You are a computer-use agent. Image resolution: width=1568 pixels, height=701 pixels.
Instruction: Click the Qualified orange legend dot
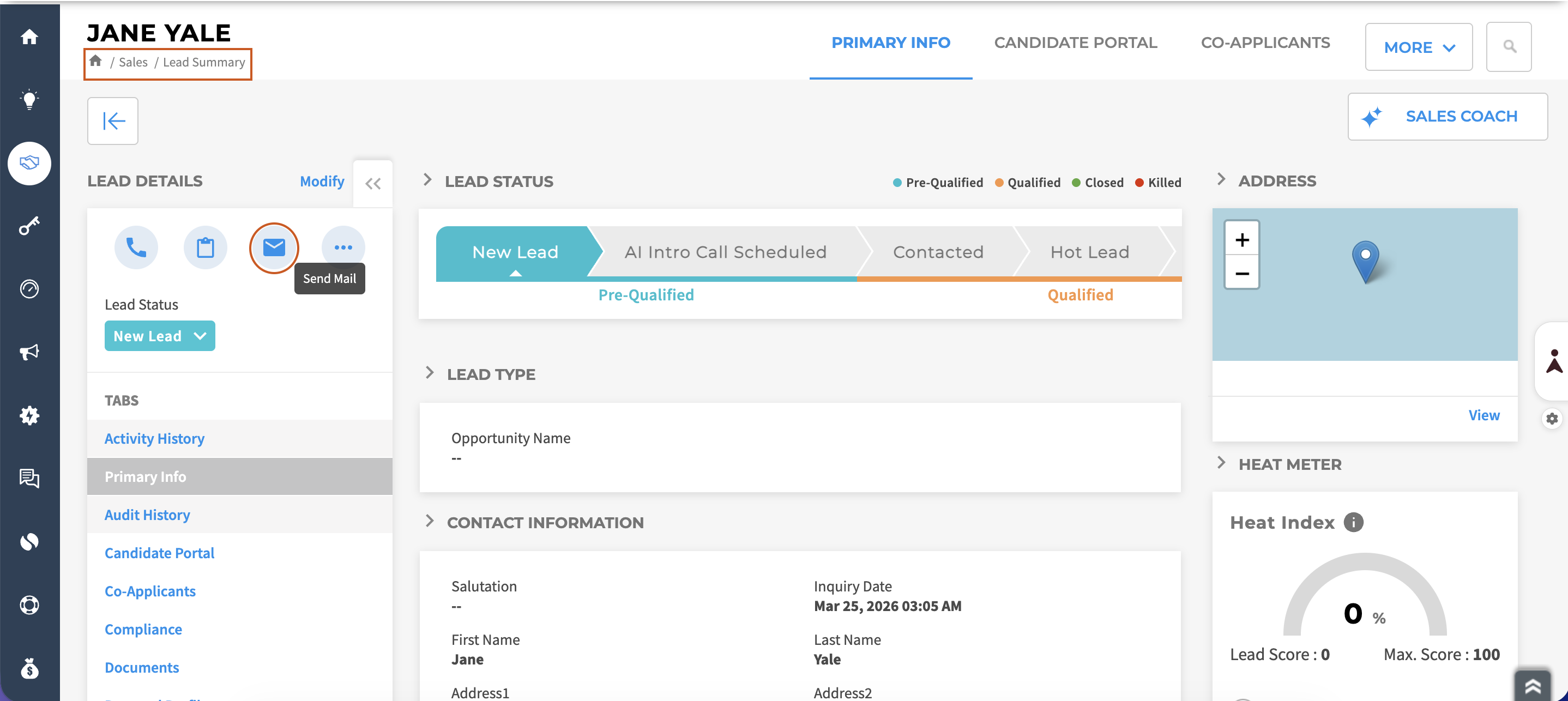tap(999, 183)
